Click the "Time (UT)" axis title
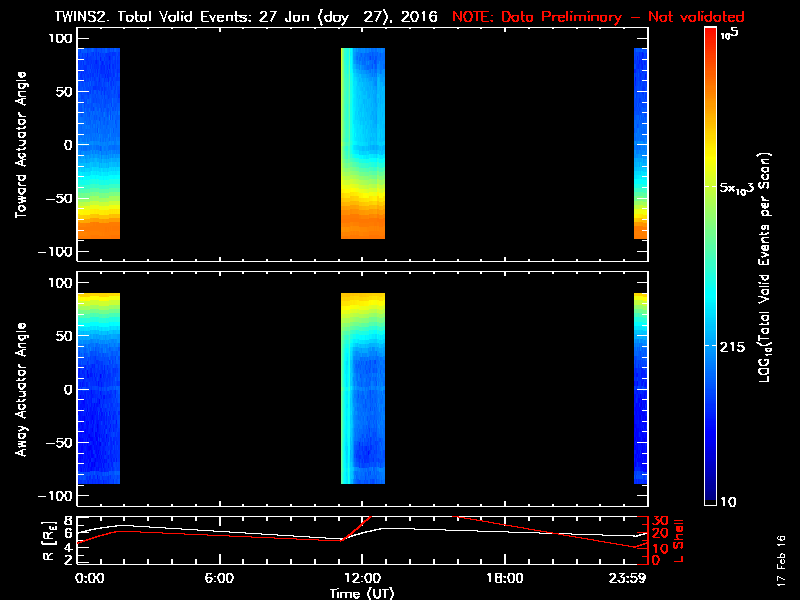800x600 pixels. click(362, 593)
